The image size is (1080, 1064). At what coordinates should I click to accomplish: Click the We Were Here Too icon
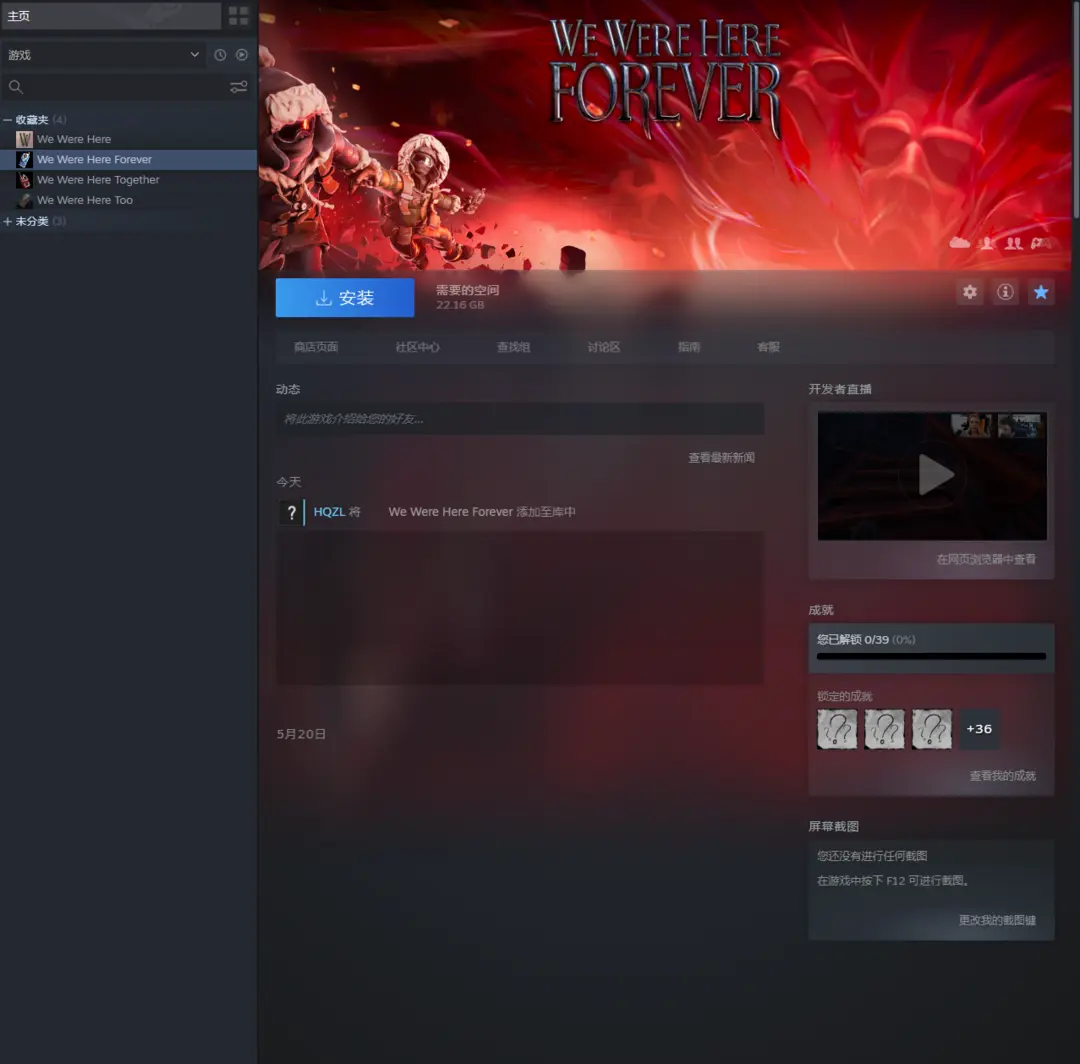pyautogui.click(x=24, y=200)
